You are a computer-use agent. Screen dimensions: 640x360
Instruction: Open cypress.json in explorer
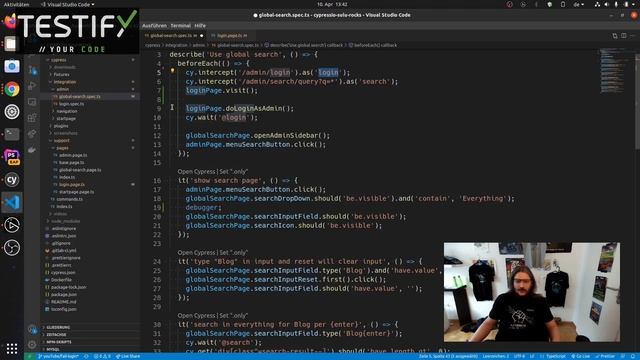[x=63, y=273]
